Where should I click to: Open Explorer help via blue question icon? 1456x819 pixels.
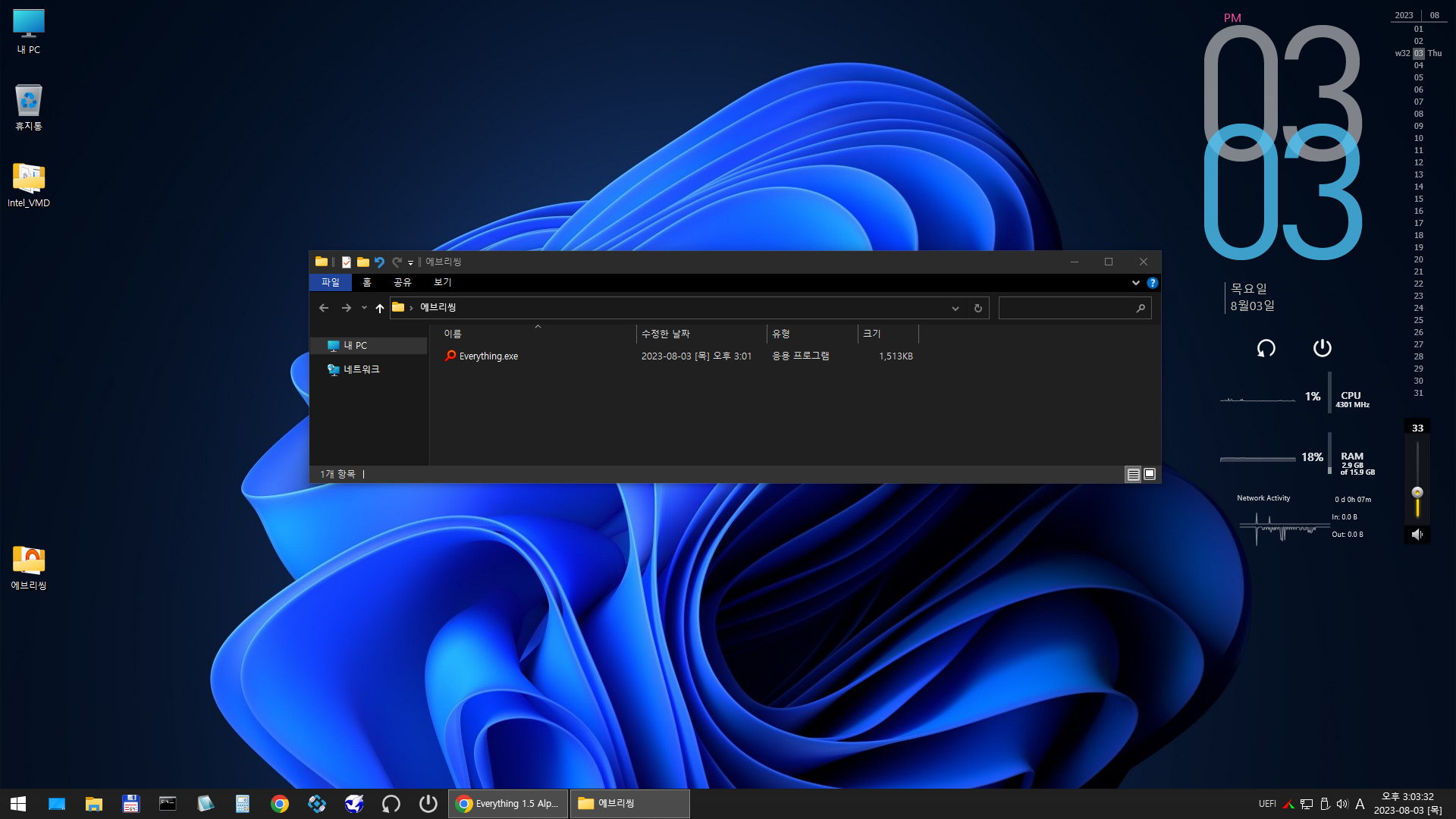pyautogui.click(x=1153, y=283)
